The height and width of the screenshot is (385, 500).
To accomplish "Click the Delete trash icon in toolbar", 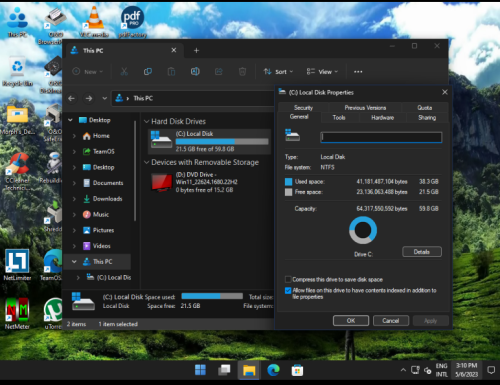I will pos(242,71).
